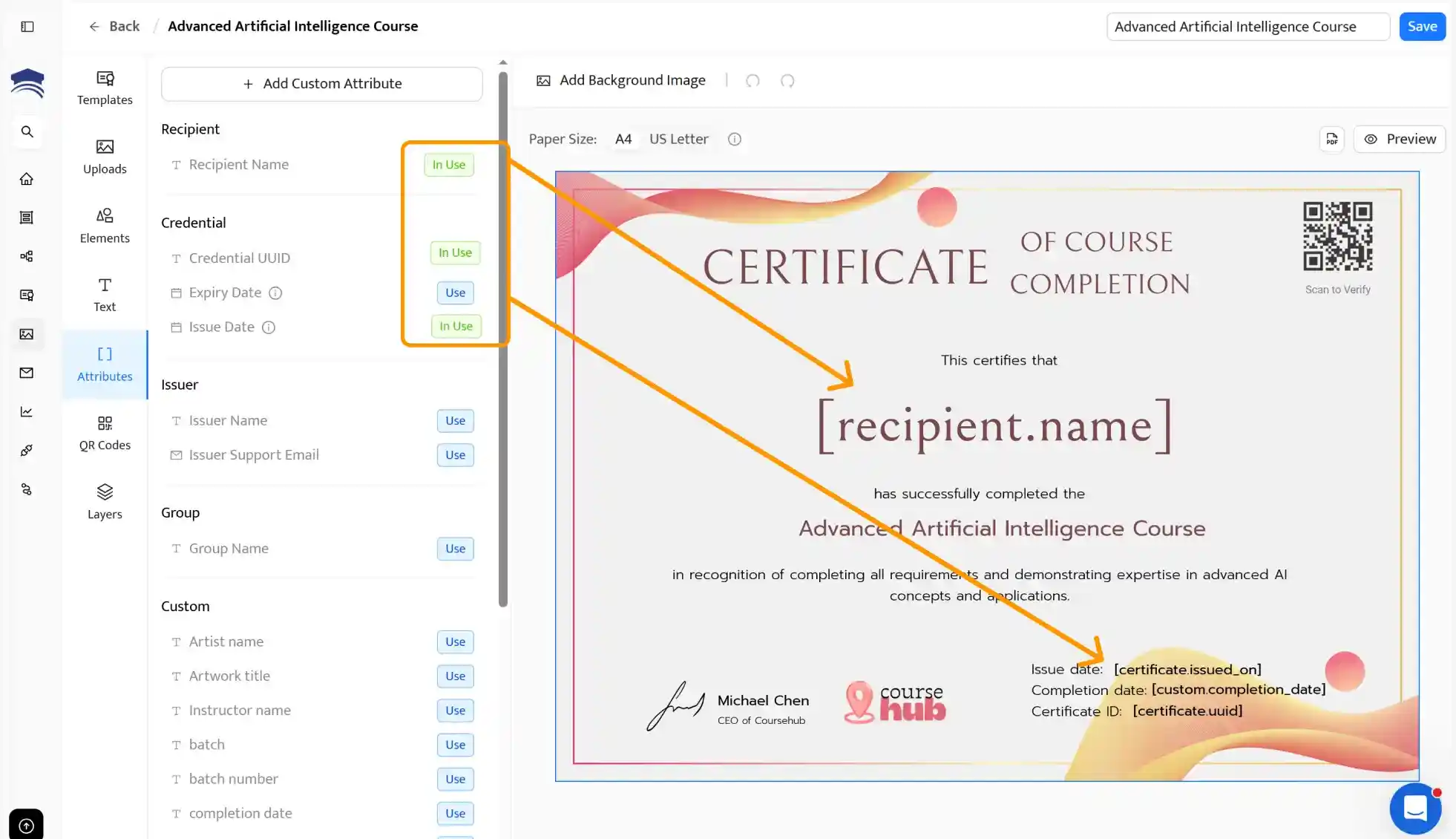1456x839 pixels.
Task: Switch paper size to US Letter
Action: click(678, 139)
